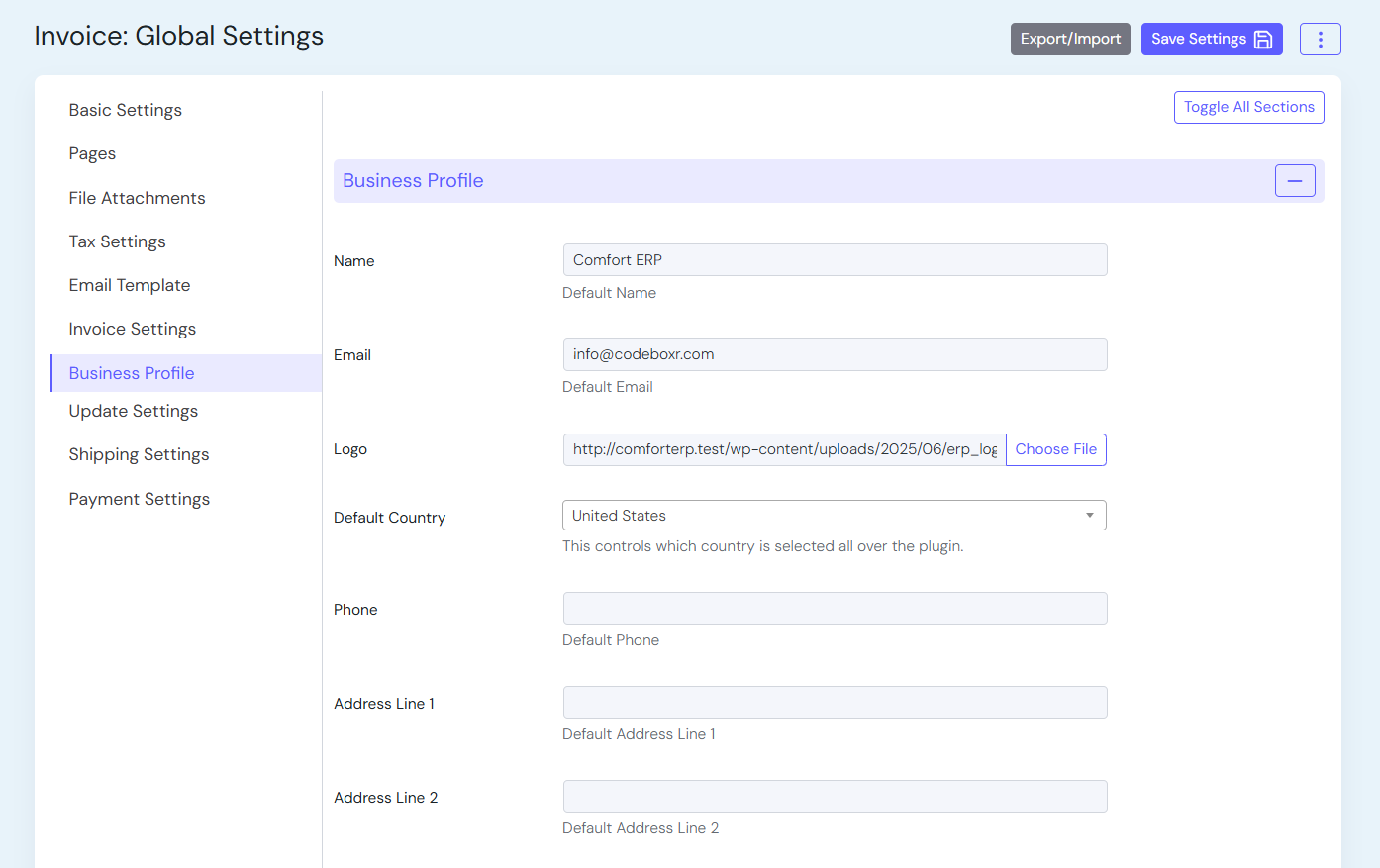Toggle All Sections visibility

click(x=1248, y=108)
